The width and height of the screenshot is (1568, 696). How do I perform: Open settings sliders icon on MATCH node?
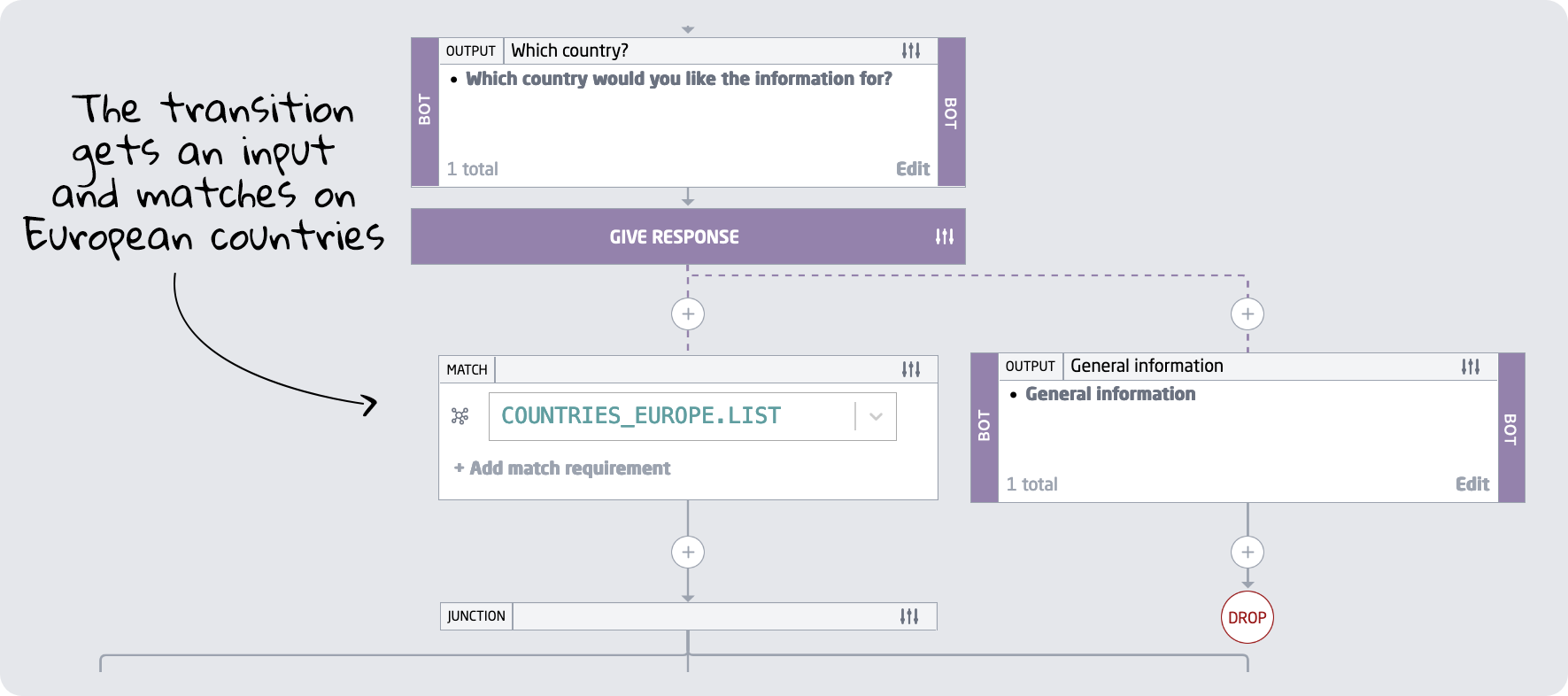911,369
